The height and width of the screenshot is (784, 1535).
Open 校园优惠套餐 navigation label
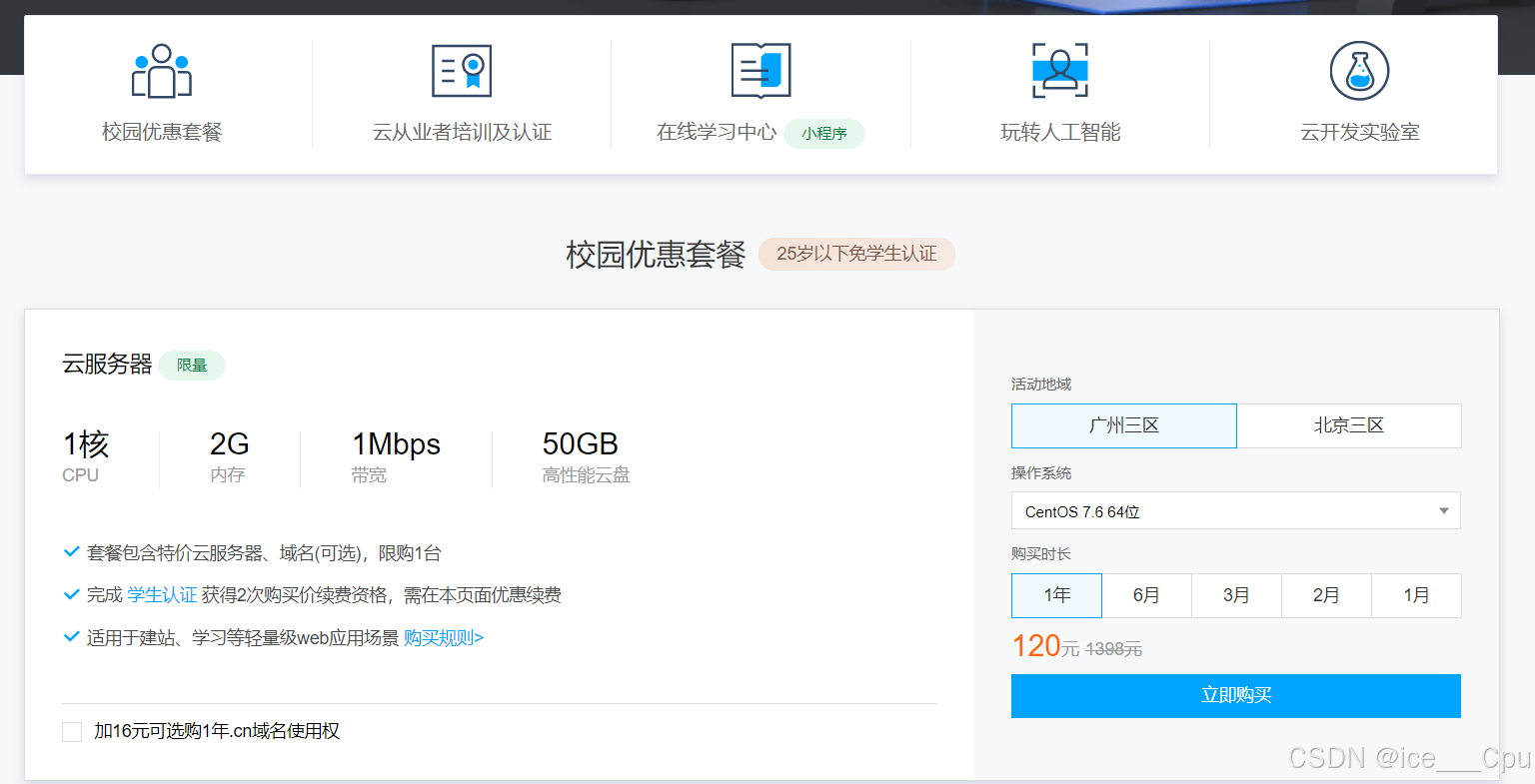pyautogui.click(x=162, y=132)
